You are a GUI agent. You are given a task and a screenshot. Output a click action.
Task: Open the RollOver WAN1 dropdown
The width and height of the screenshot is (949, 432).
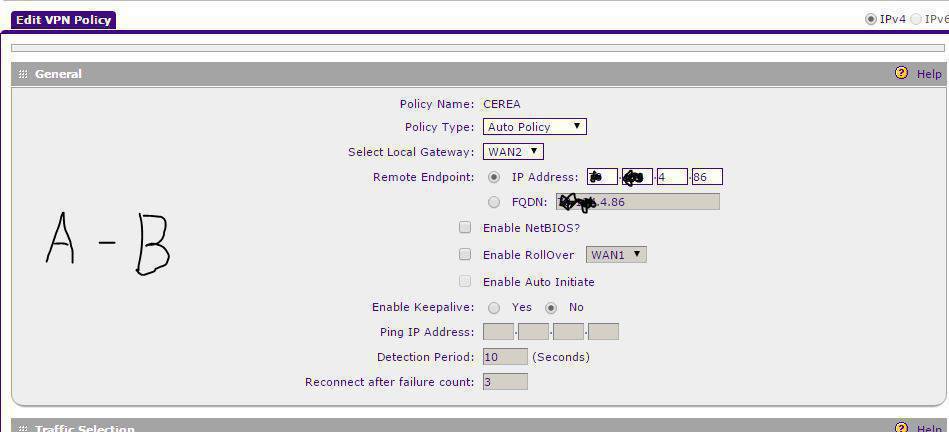[x=616, y=255]
